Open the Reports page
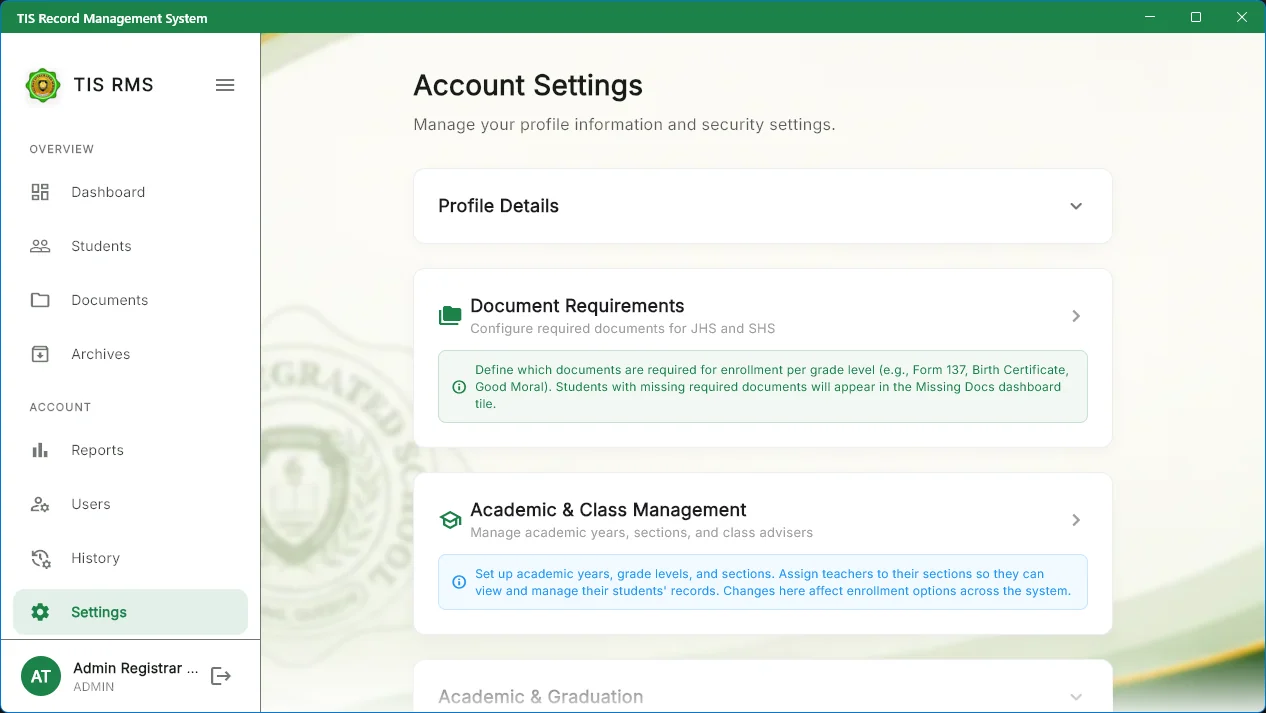1266x713 pixels. point(130,450)
